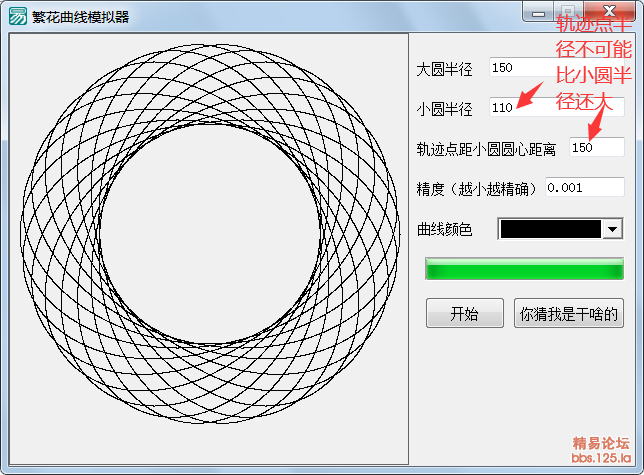Click the 小圆半径 label
This screenshot has height=475, width=644.
(x=444, y=109)
